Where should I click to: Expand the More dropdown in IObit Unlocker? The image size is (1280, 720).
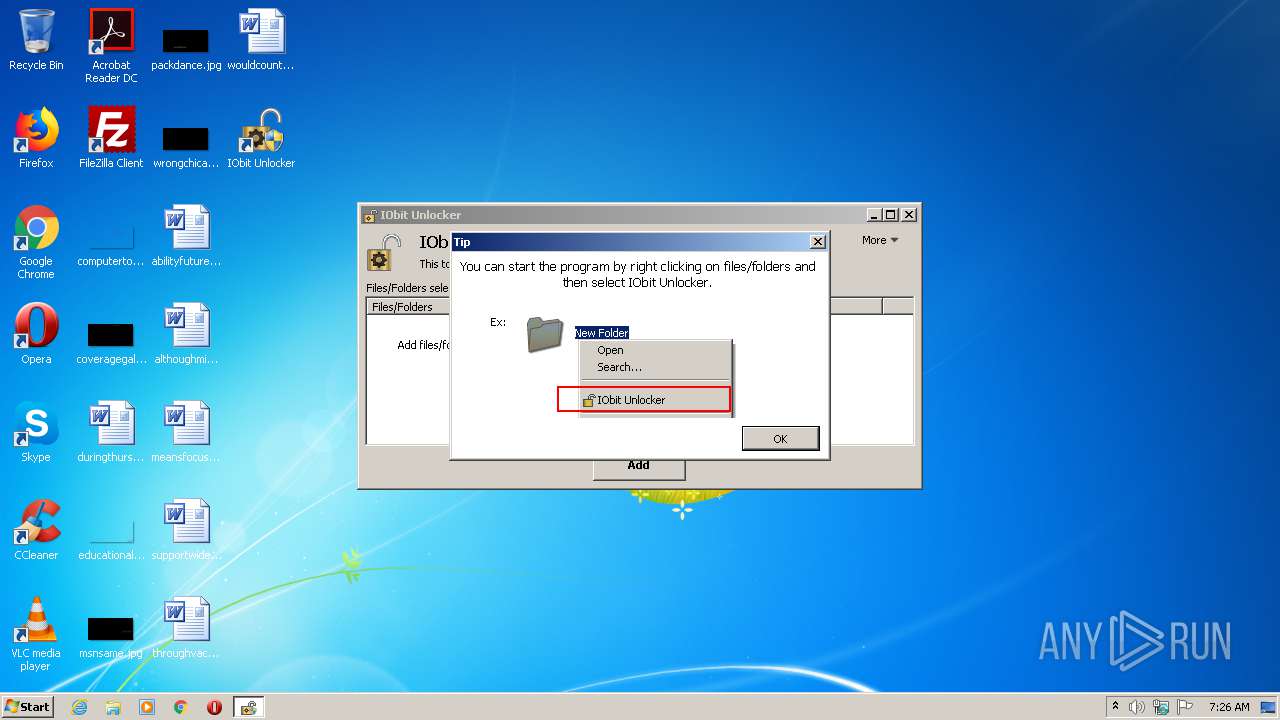(880, 240)
